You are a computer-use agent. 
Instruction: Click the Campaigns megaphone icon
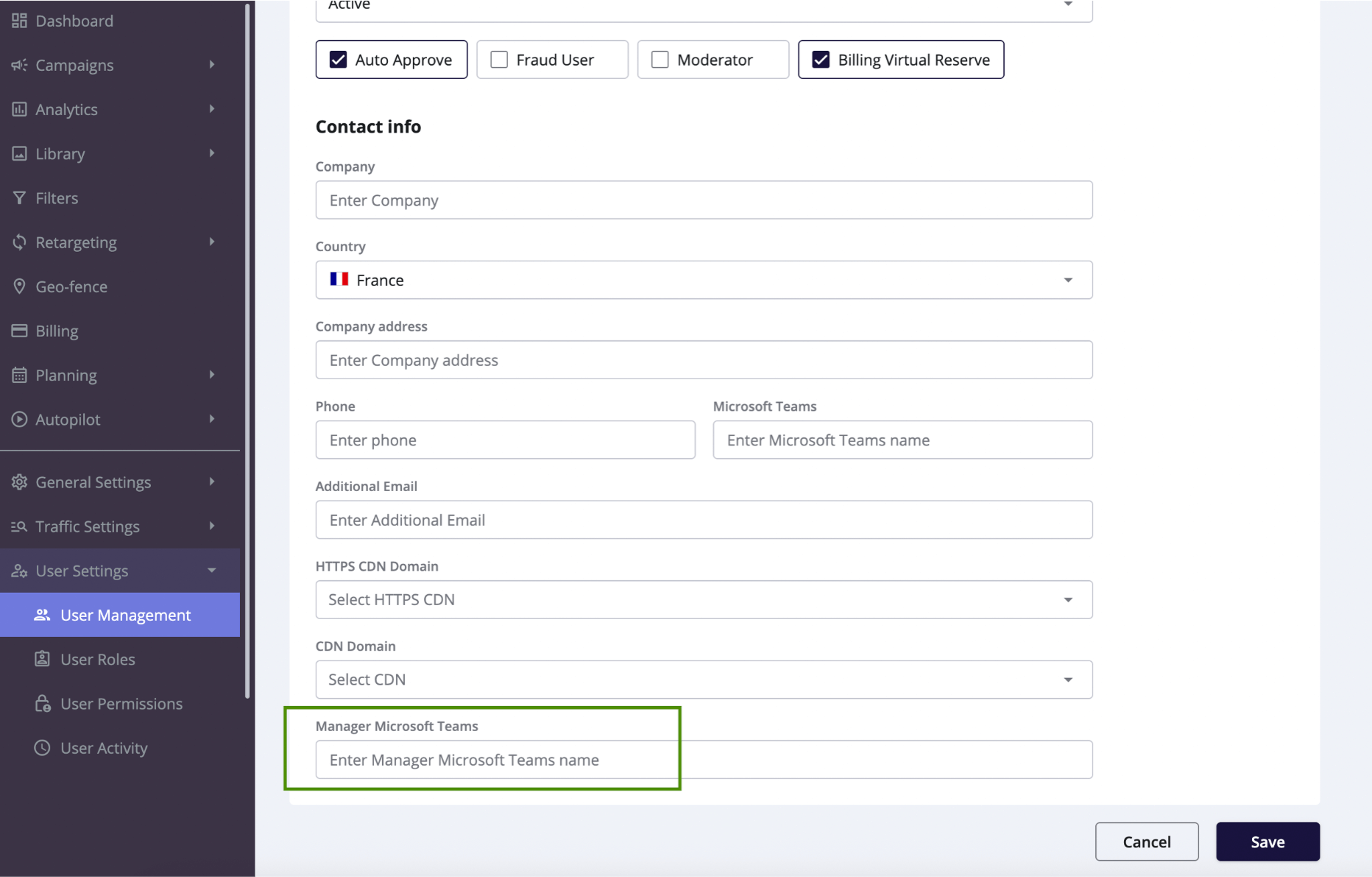19,64
